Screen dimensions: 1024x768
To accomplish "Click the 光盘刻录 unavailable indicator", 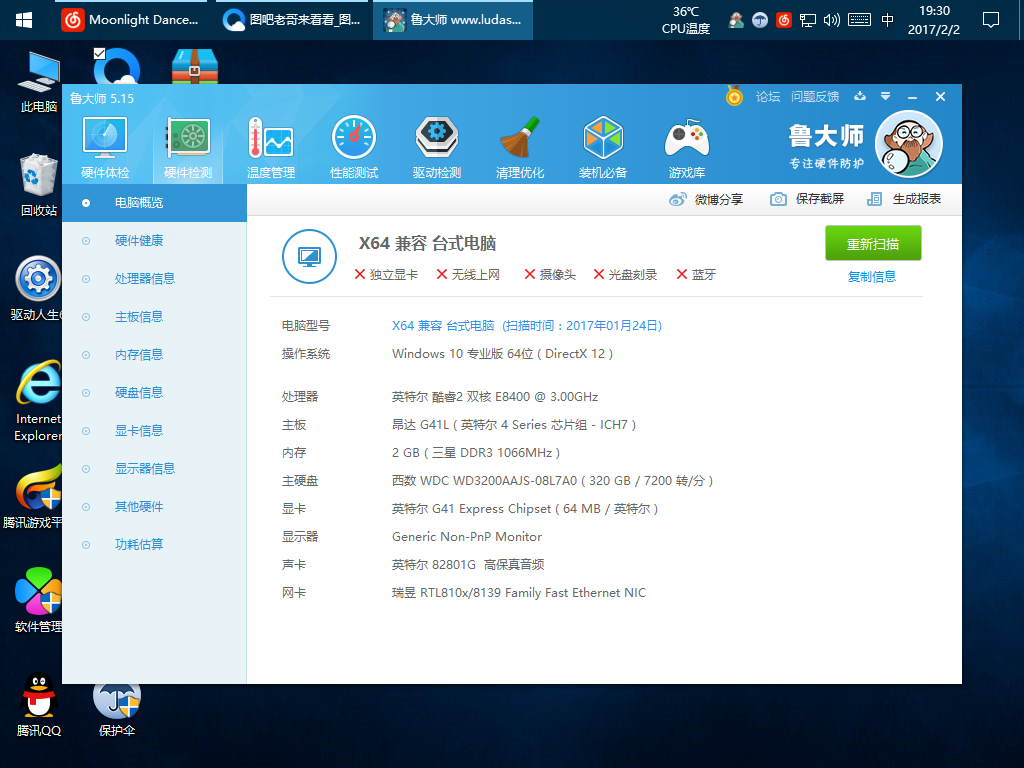I will tap(625, 275).
